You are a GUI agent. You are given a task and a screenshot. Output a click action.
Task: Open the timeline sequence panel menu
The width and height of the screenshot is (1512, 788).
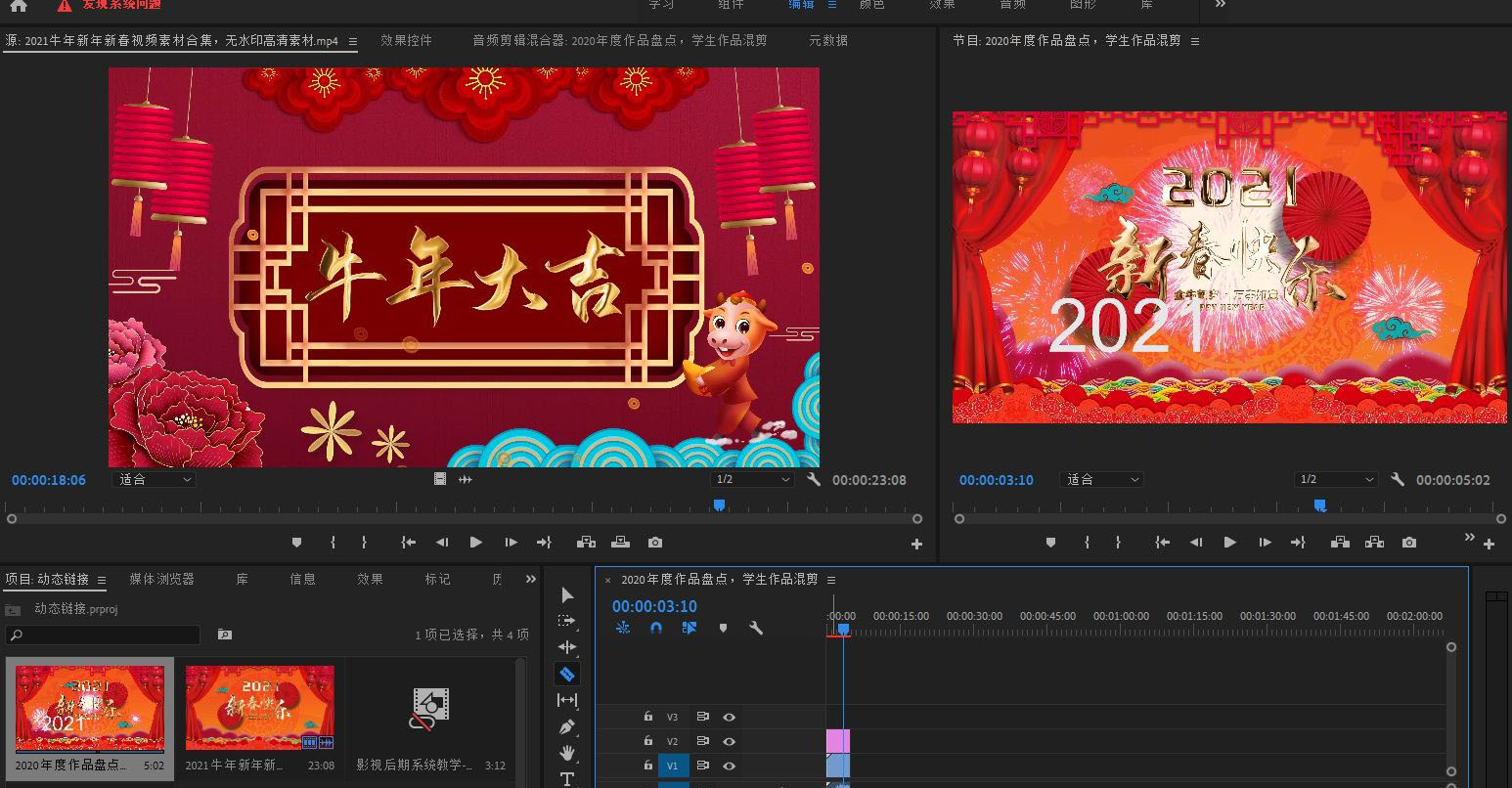pos(831,580)
